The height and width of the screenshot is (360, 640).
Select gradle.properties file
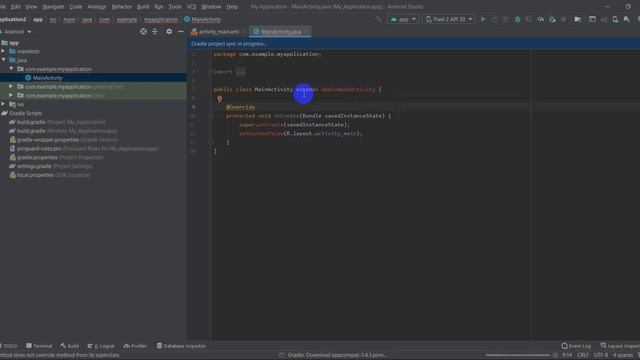pos(60,157)
